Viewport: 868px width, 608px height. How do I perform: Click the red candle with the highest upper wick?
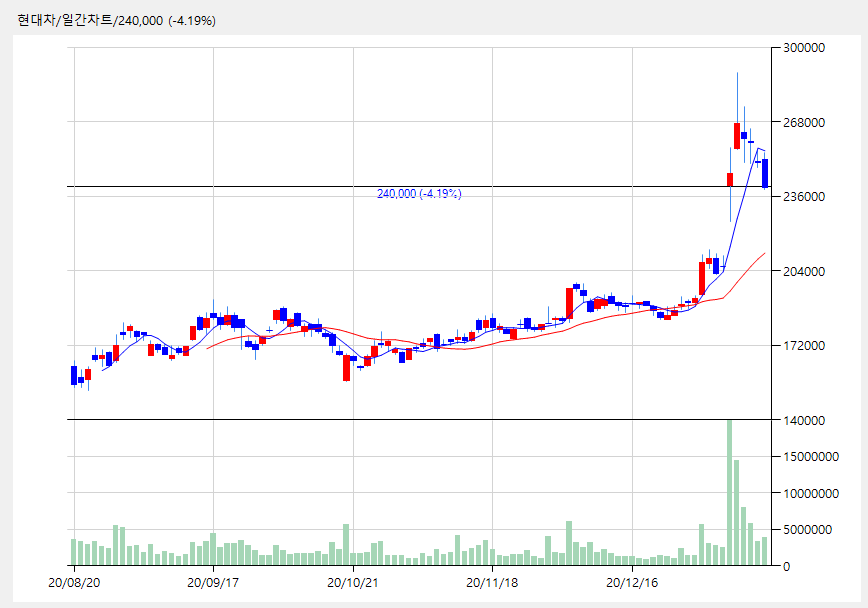point(737,136)
